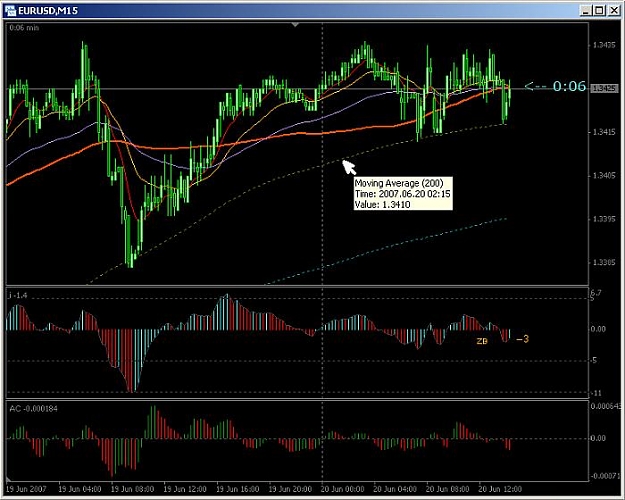Click the 1.3395 price axis label
The width and height of the screenshot is (625, 500).
pos(604,219)
